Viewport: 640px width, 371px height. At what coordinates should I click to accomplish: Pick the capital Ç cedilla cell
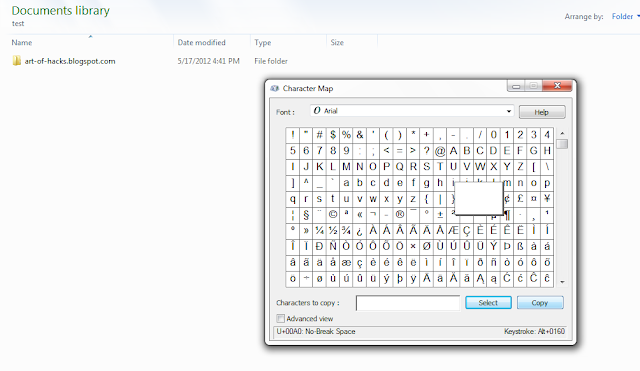tap(467, 231)
